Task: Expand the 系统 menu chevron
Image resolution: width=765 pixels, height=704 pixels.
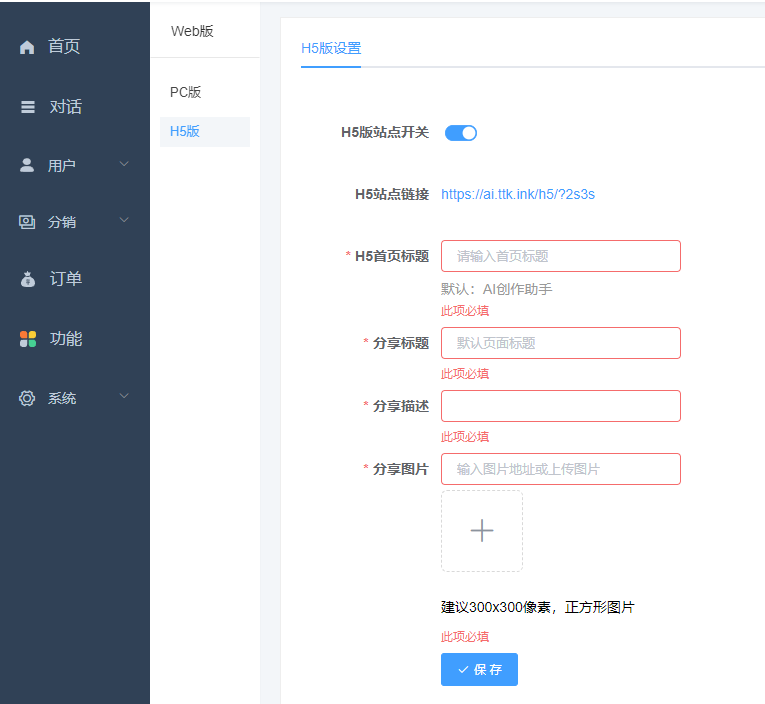Action: (x=124, y=396)
